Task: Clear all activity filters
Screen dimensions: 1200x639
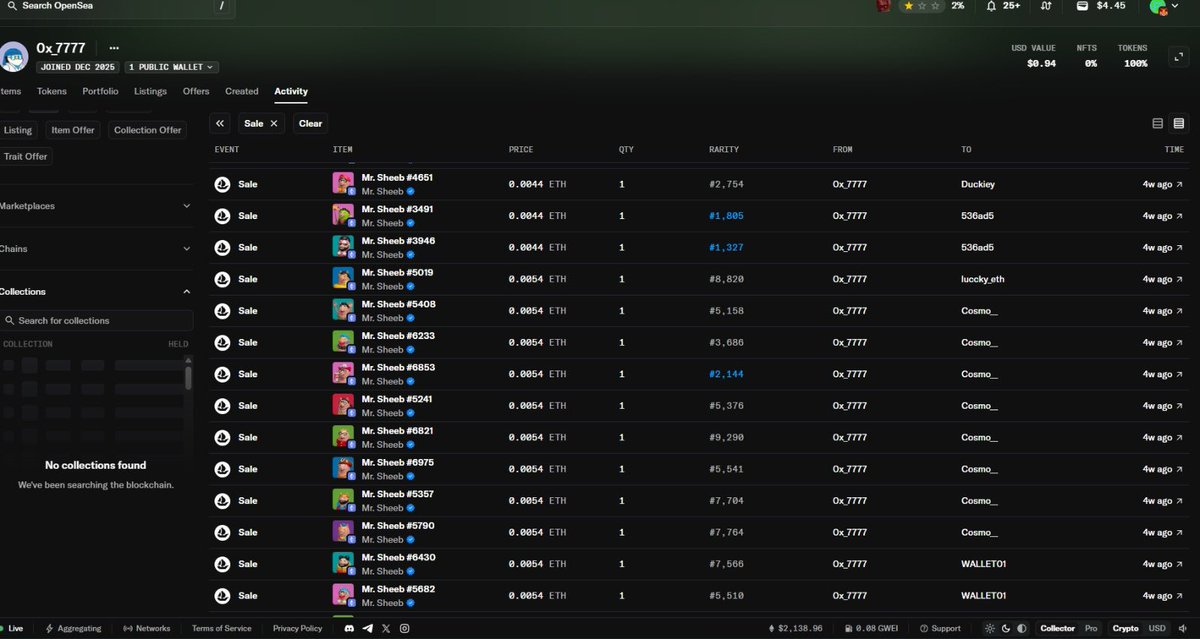Action: [x=310, y=123]
